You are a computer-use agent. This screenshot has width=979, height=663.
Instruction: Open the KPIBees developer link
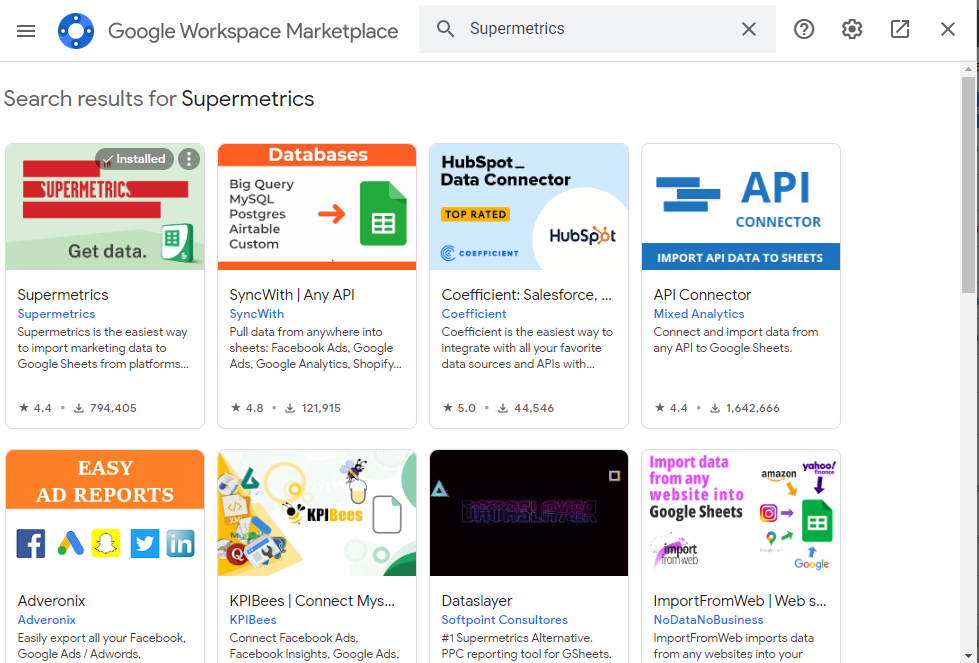[253, 620]
